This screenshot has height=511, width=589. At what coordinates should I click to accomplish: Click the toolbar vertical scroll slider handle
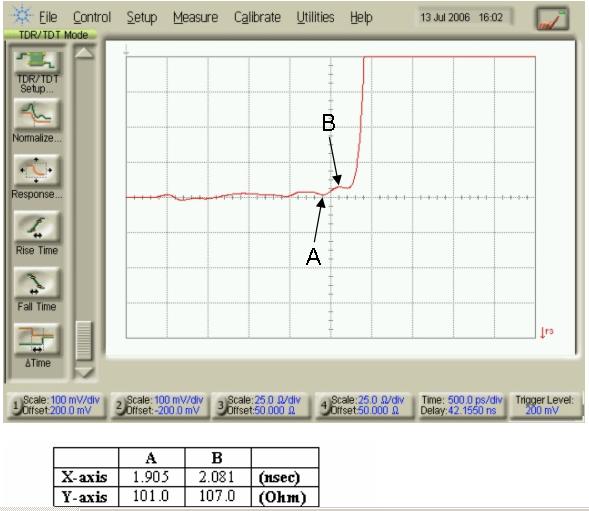click(x=84, y=340)
